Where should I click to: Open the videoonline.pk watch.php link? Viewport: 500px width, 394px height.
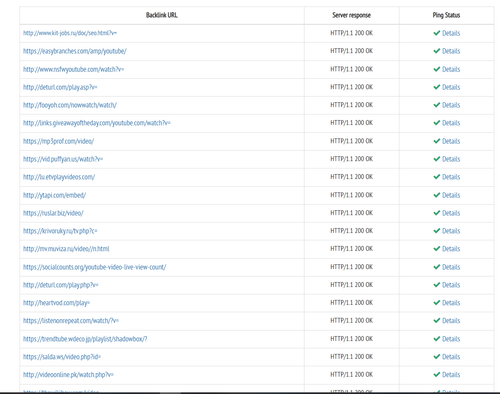68,375
